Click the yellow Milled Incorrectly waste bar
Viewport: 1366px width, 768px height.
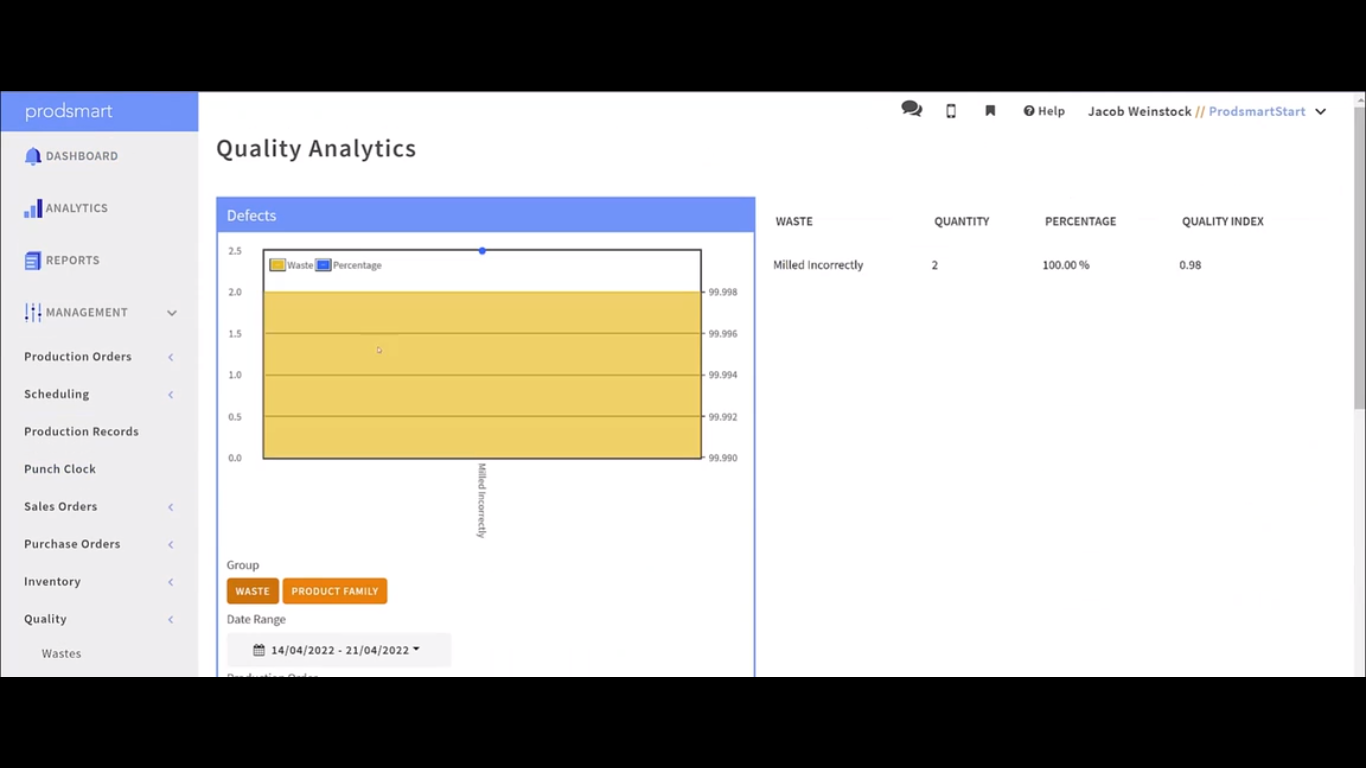(x=482, y=375)
